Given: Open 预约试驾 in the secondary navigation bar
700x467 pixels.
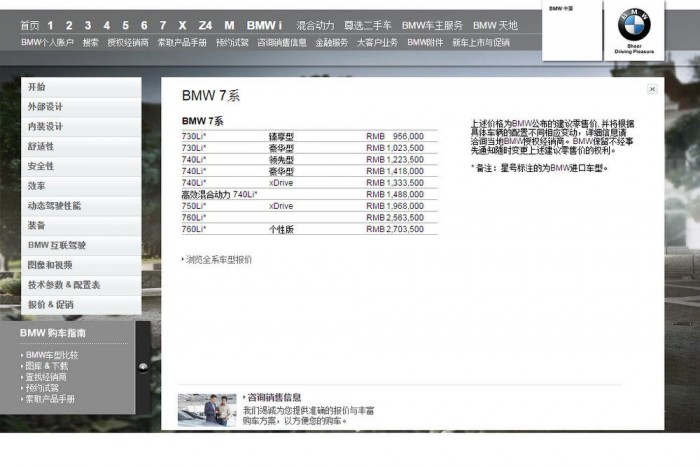Looking at the screenshot, I should click(231, 43).
